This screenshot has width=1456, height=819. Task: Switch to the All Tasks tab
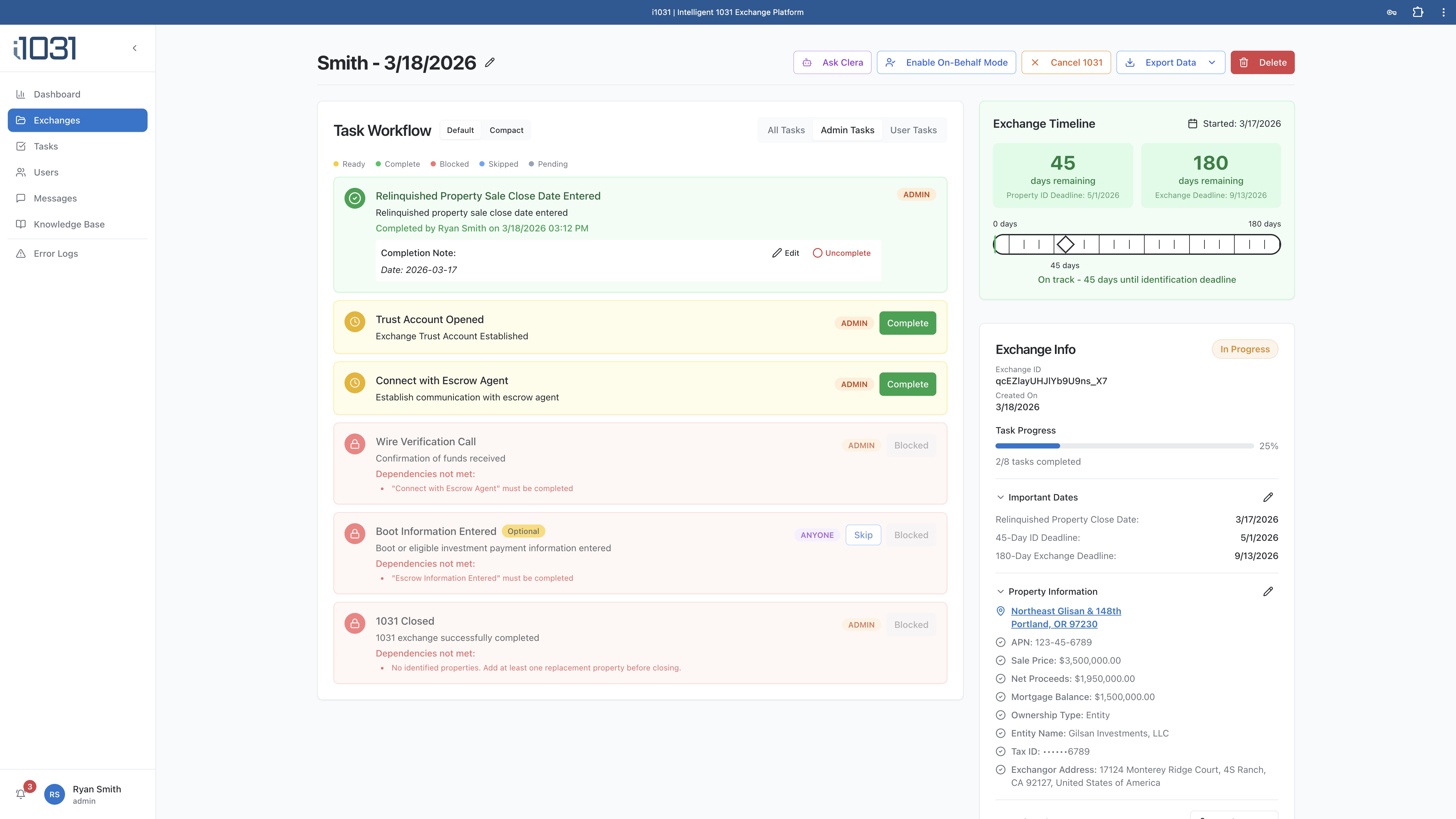click(x=786, y=130)
